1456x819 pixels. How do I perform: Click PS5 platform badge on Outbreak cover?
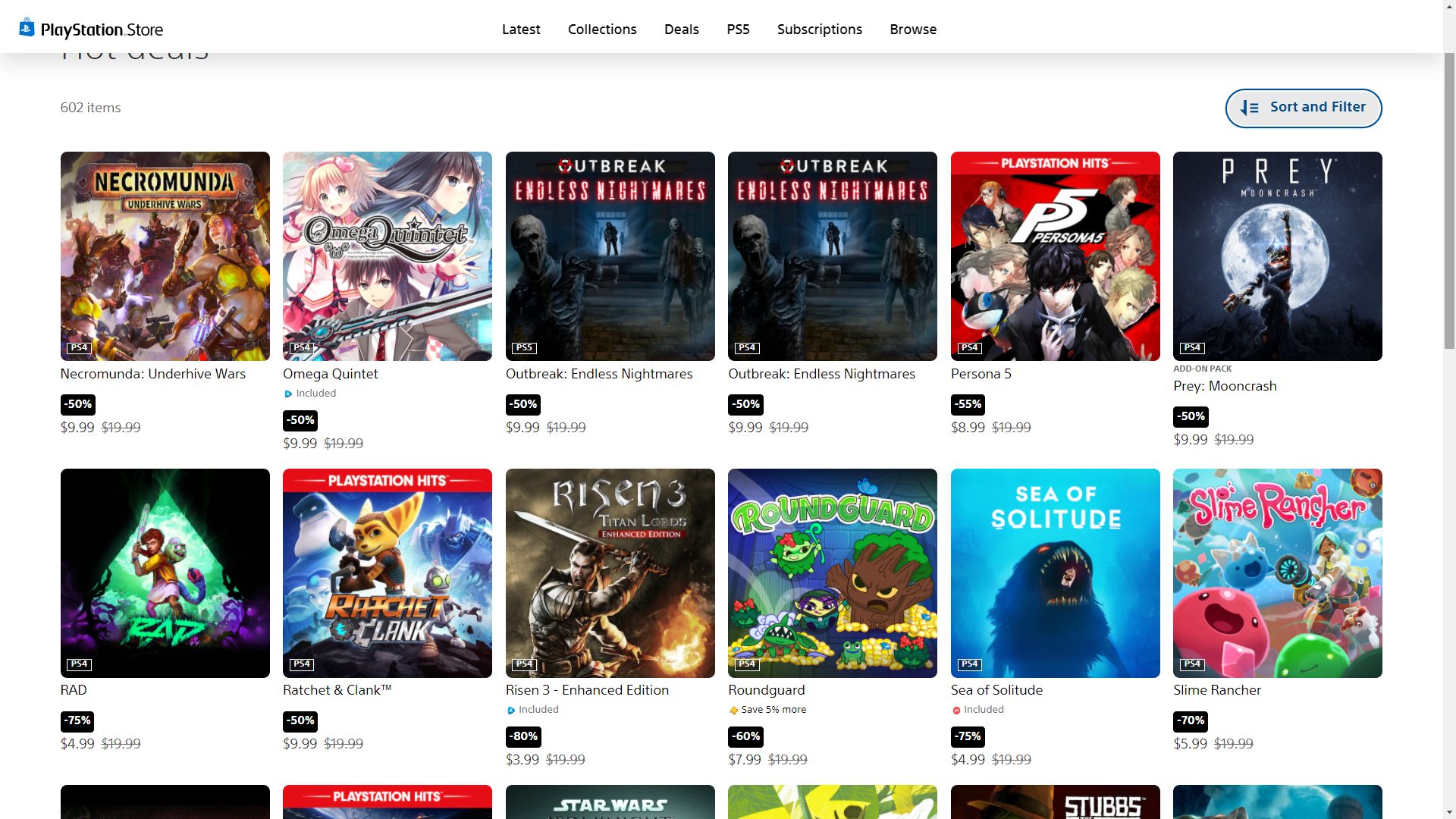point(524,348)
